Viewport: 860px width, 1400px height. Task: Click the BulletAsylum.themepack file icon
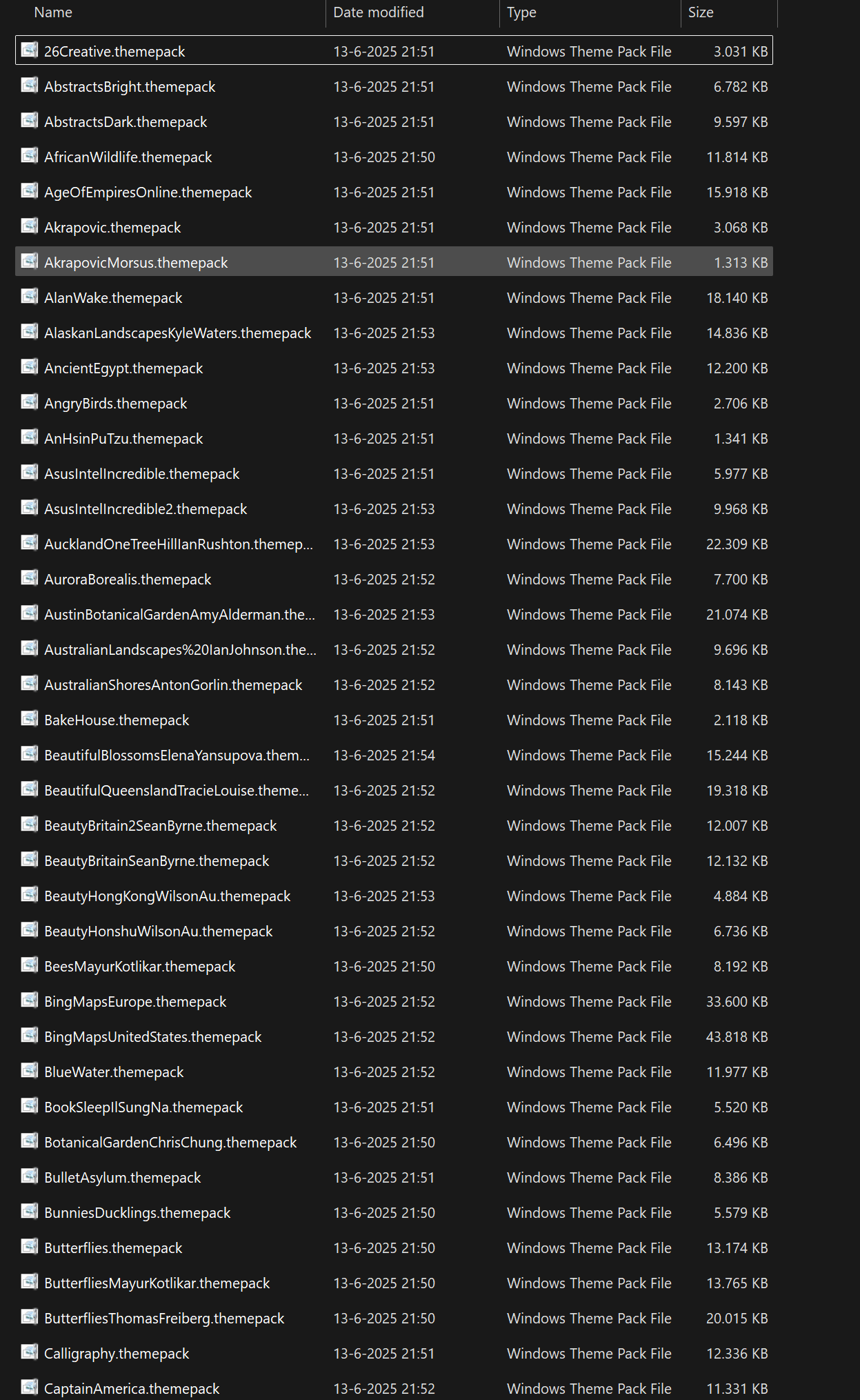point(29,1176)
